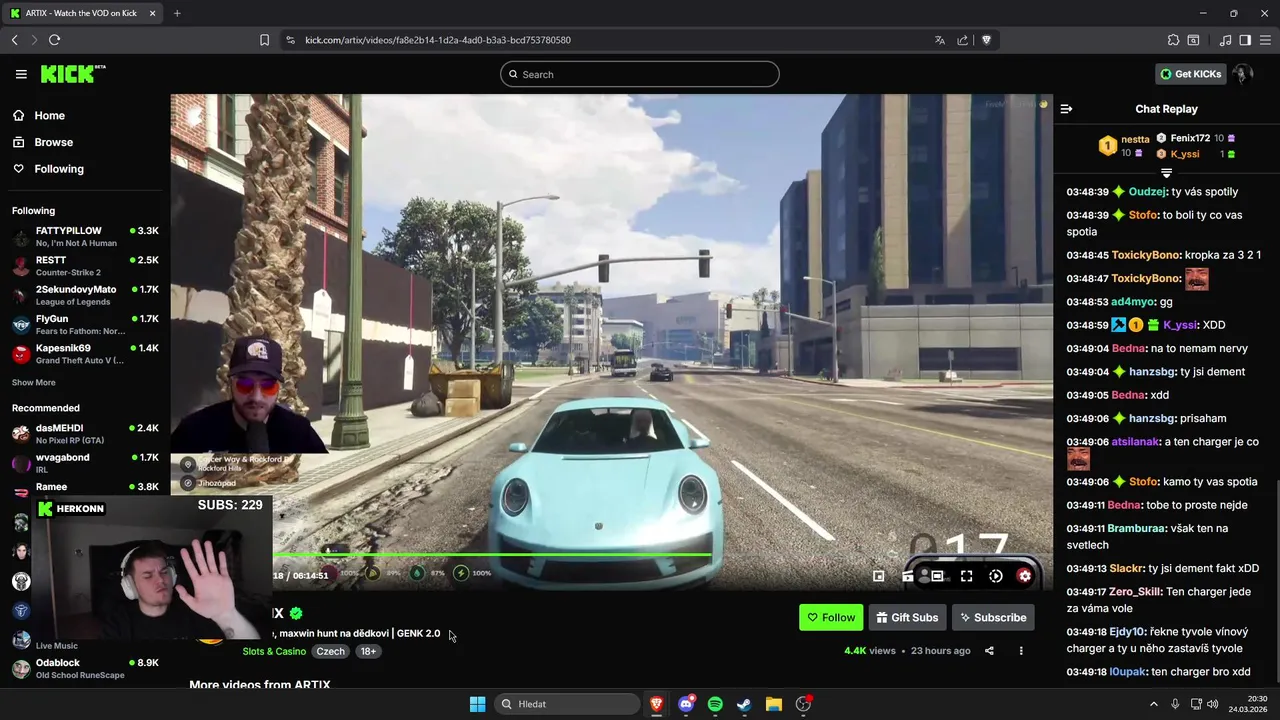
Task: Follow the ARTIX channel
Action: (x=831, y=618)
